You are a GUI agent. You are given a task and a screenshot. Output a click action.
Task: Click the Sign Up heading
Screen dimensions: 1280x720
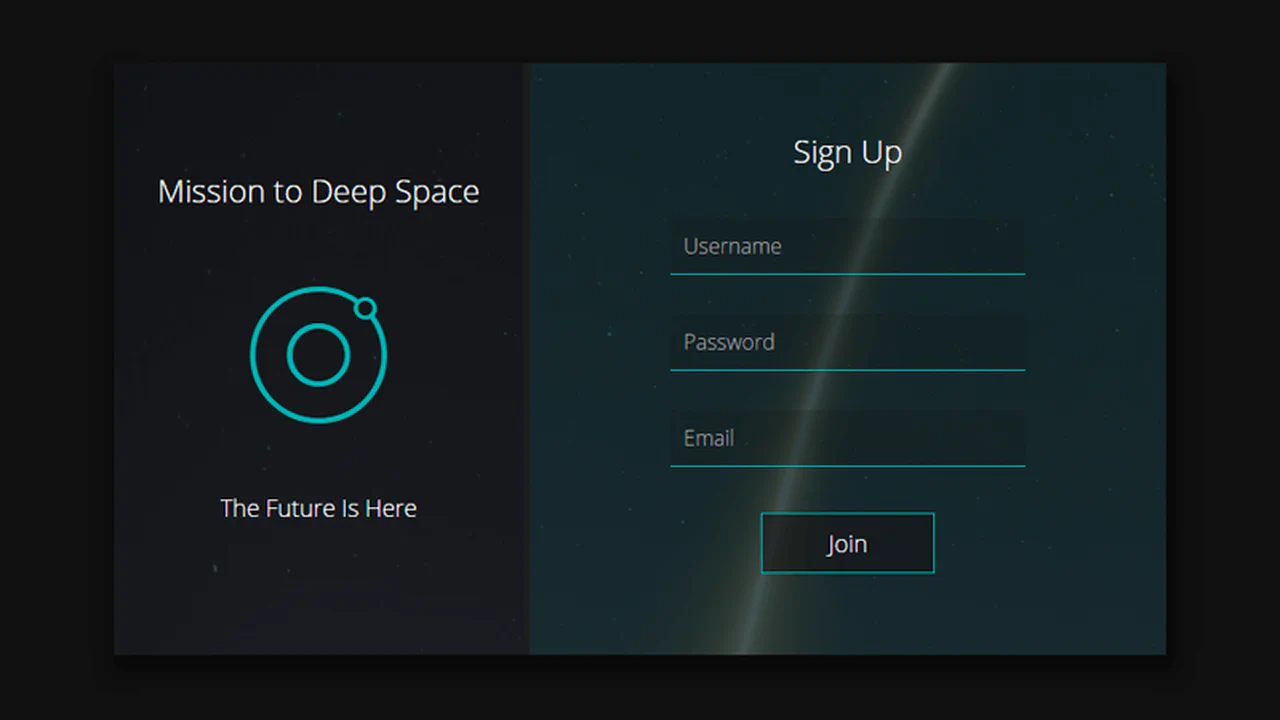pyautogui.click(x=847, y=153)
